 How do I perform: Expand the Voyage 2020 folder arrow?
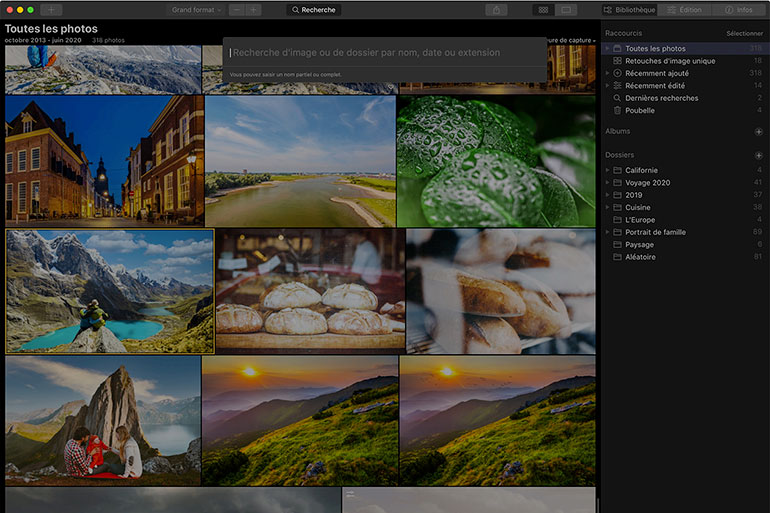pyautogui.click(x=607, y=183)
